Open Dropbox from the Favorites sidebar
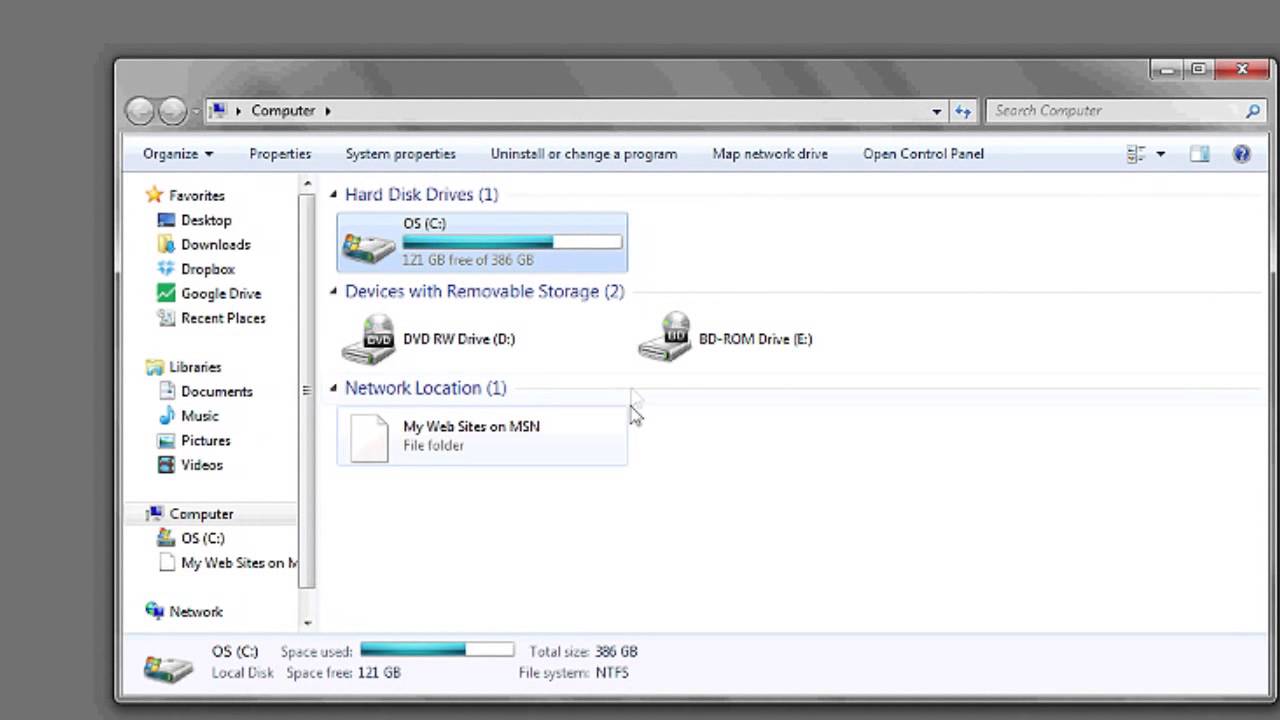Image resolution: width=1280 pixels, height=720 pixels. click(x=208, y=269)
